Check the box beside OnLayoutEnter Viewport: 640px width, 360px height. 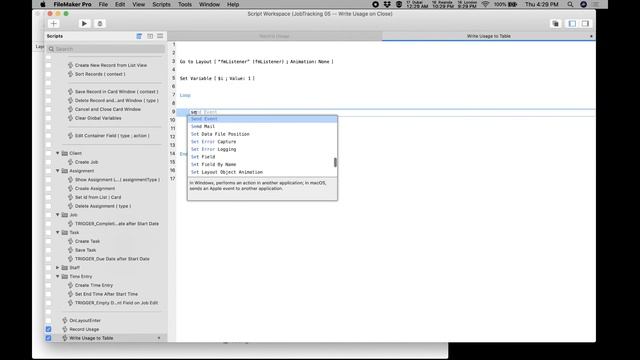[49, 320]
